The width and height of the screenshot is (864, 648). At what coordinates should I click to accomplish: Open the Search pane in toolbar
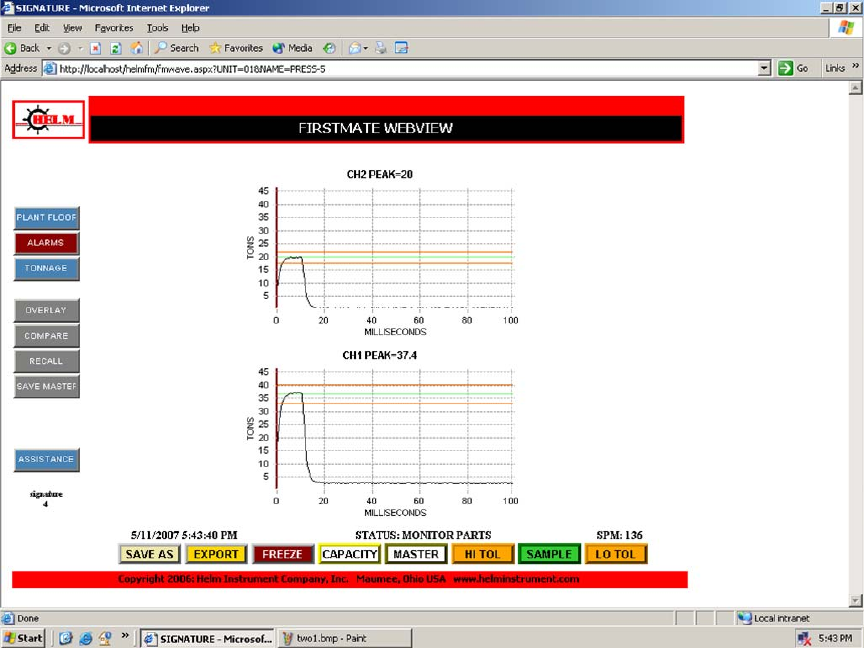176,48
